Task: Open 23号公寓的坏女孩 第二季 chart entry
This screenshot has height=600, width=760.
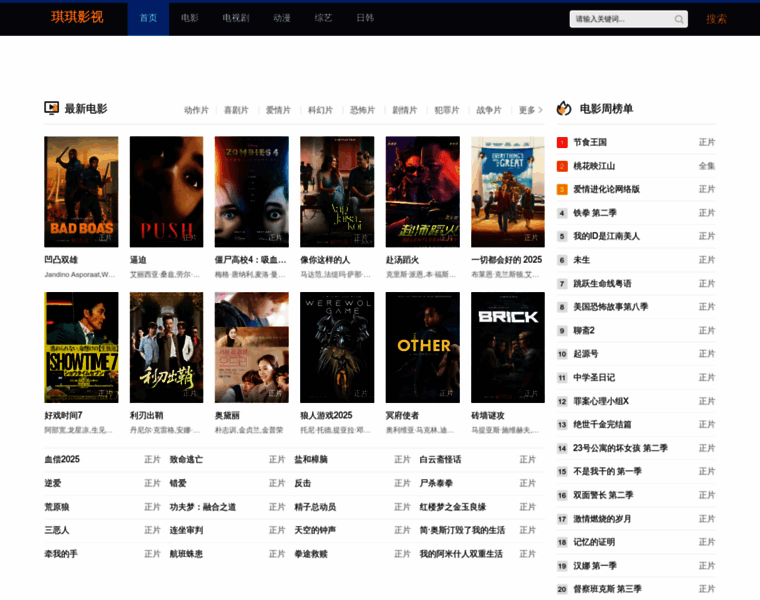Action: (x=620, y=448)
